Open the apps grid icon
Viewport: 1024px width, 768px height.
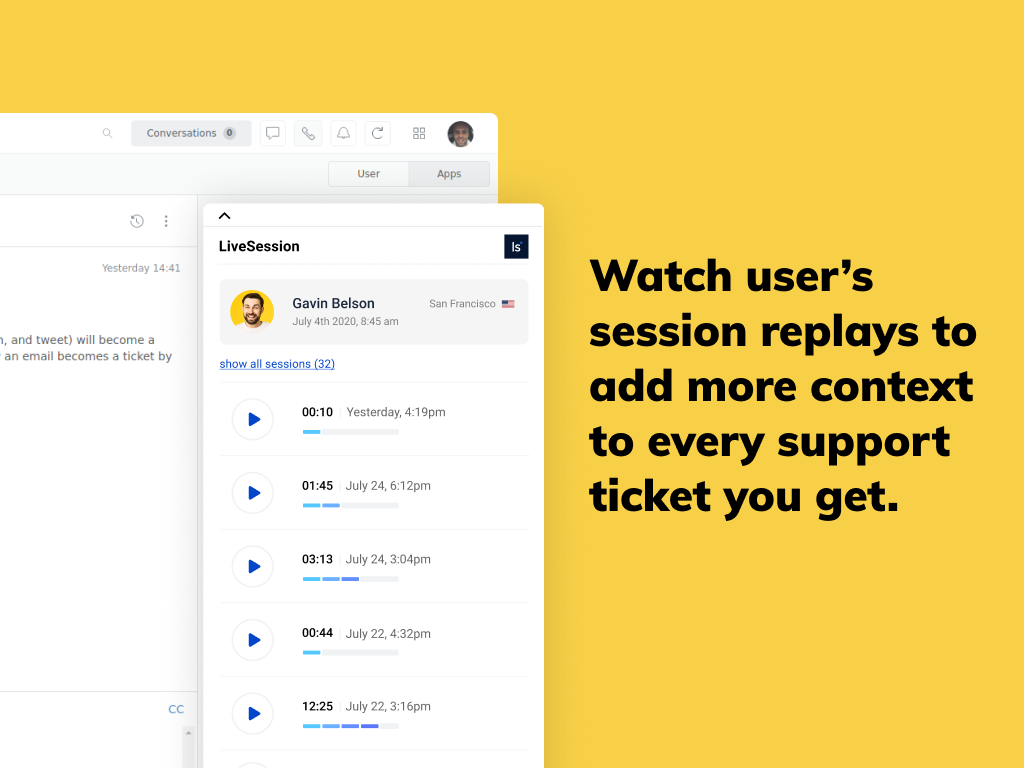pos(419,133)
